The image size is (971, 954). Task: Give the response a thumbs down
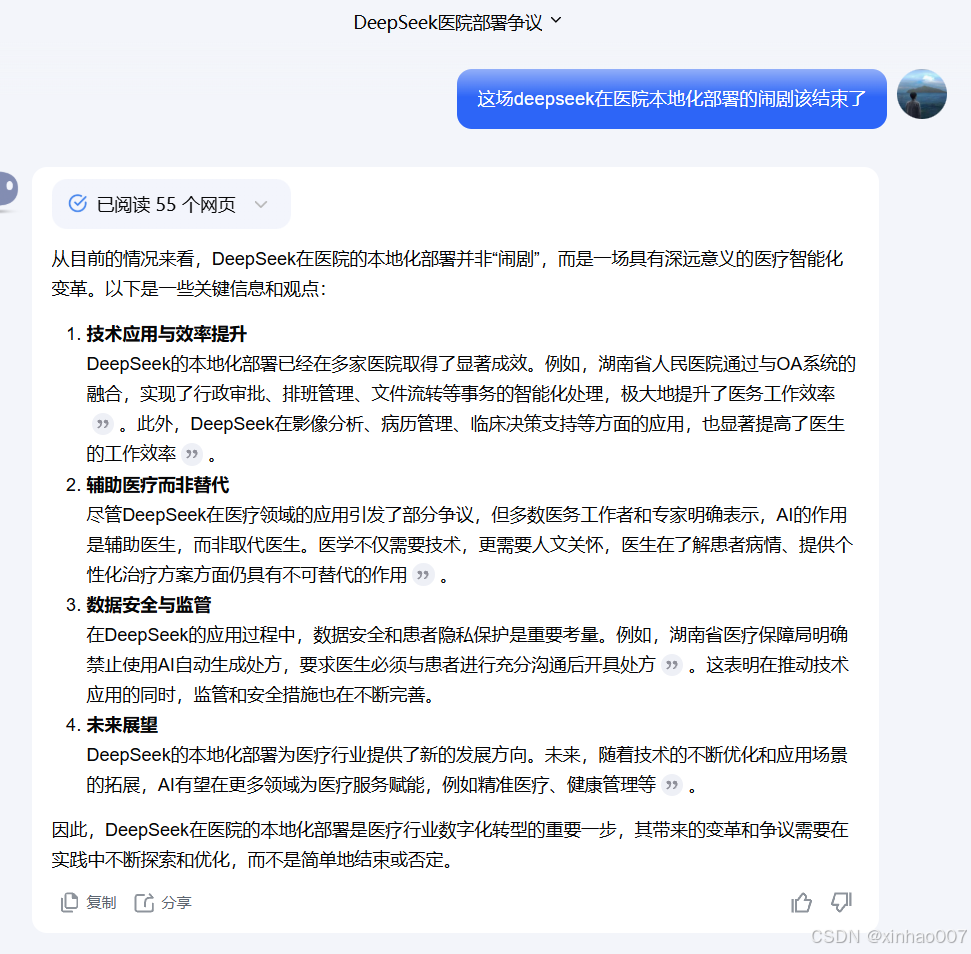842,903
